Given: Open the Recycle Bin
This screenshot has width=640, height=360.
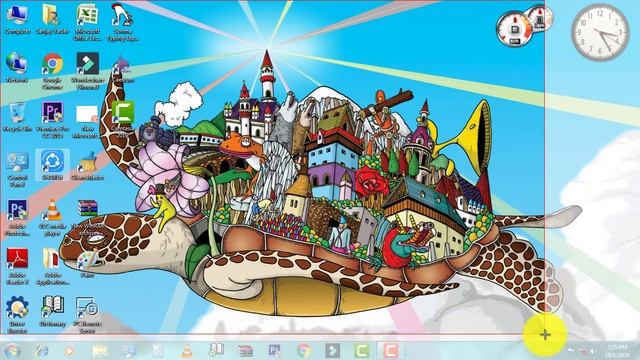Looking at the screenshot, I should 17,116.
